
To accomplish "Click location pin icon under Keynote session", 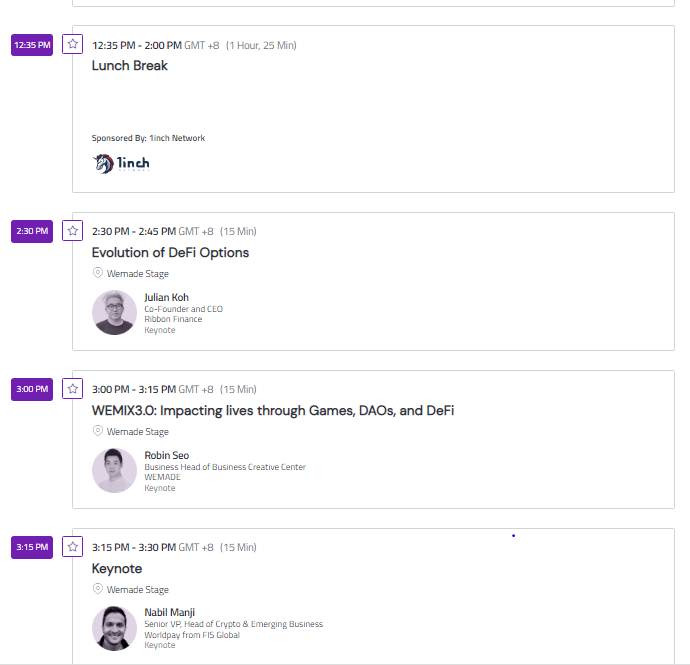I will [98, 589].
